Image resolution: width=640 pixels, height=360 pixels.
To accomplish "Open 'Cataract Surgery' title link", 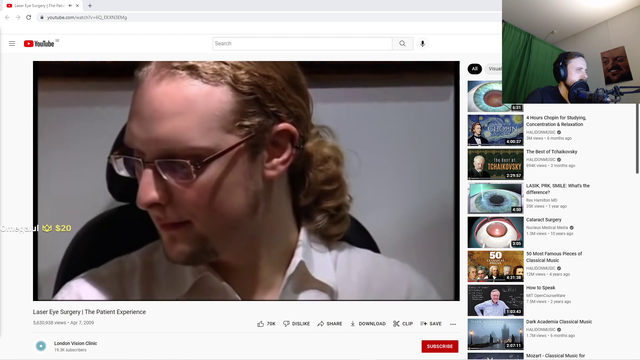I will pos(544,220).
